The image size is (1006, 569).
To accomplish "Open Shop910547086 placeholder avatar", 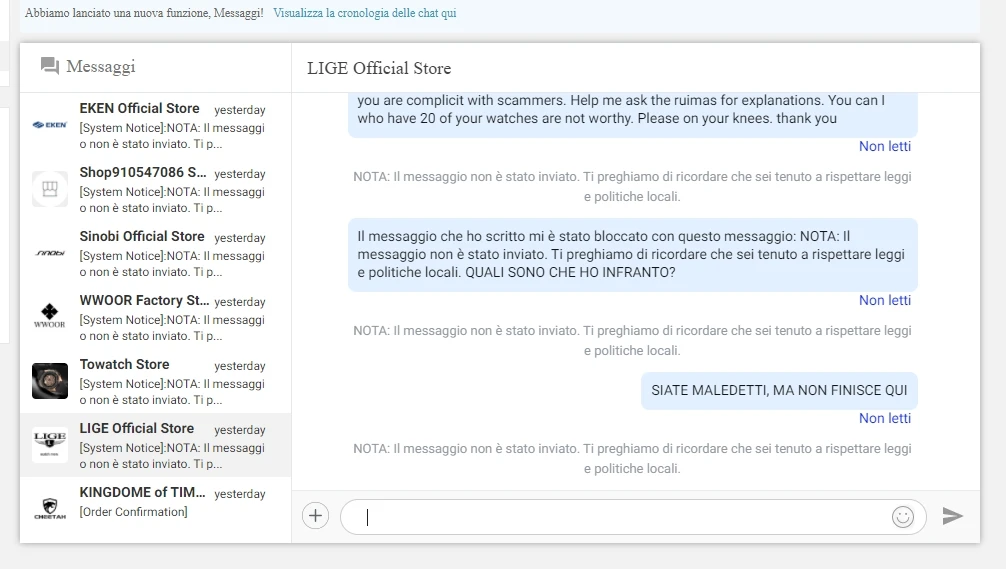I will pyautogui.click(x=49, y=189).
